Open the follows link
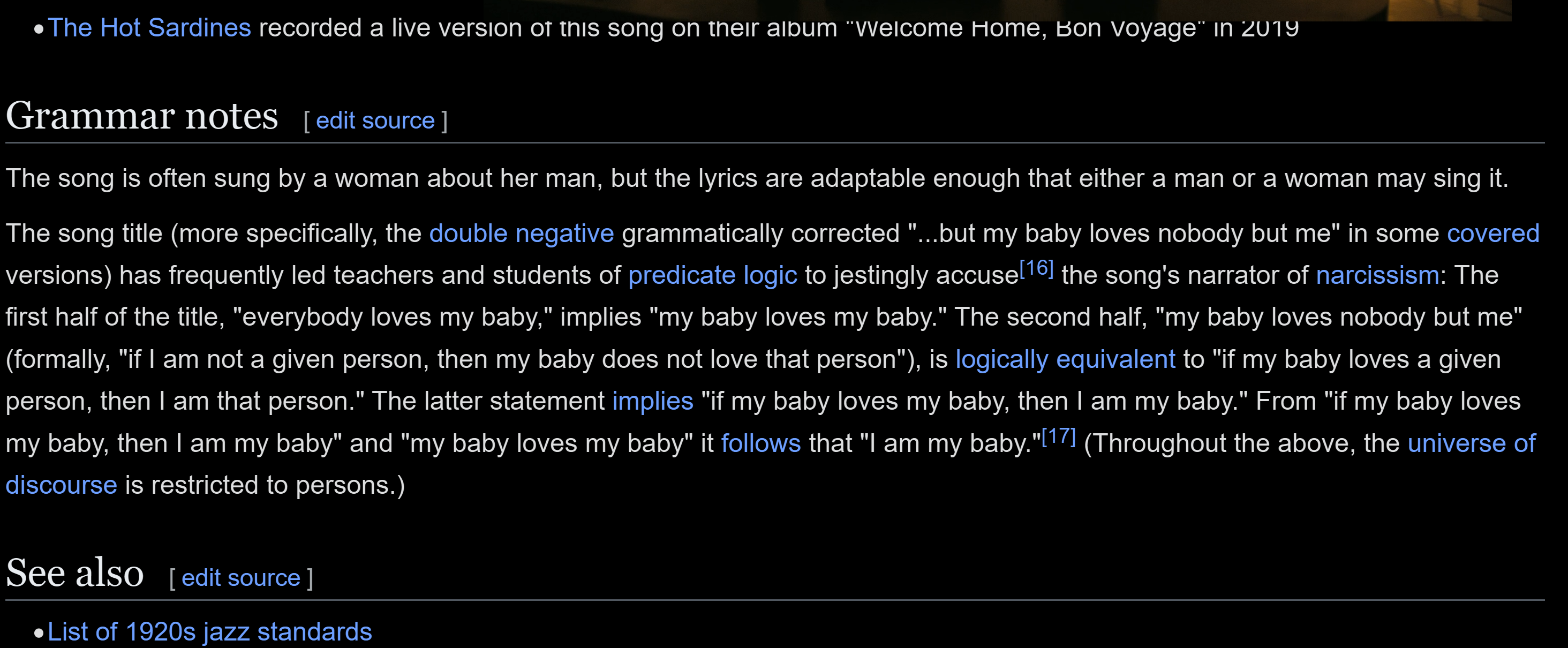The image size is (1568, 648). click(x=760, y=443)
